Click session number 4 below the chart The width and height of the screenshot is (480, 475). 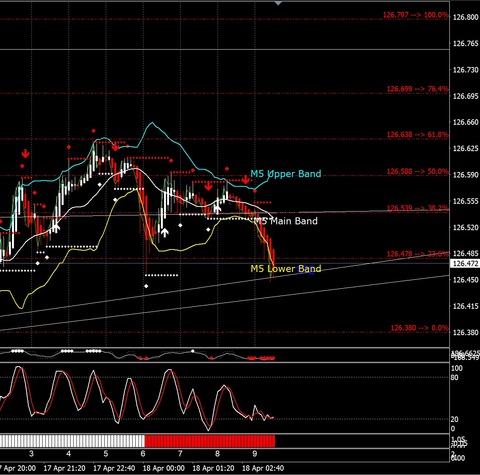pos(68,454)
